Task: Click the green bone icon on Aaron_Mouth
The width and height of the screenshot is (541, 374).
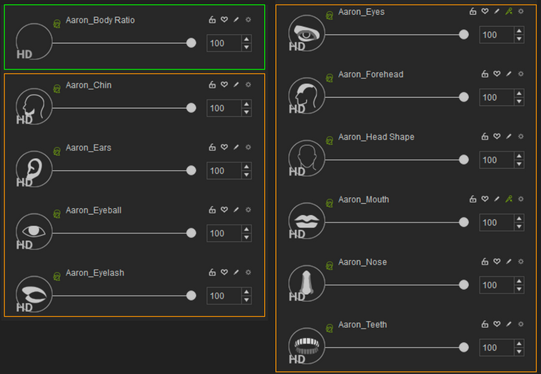Action: 509,199
